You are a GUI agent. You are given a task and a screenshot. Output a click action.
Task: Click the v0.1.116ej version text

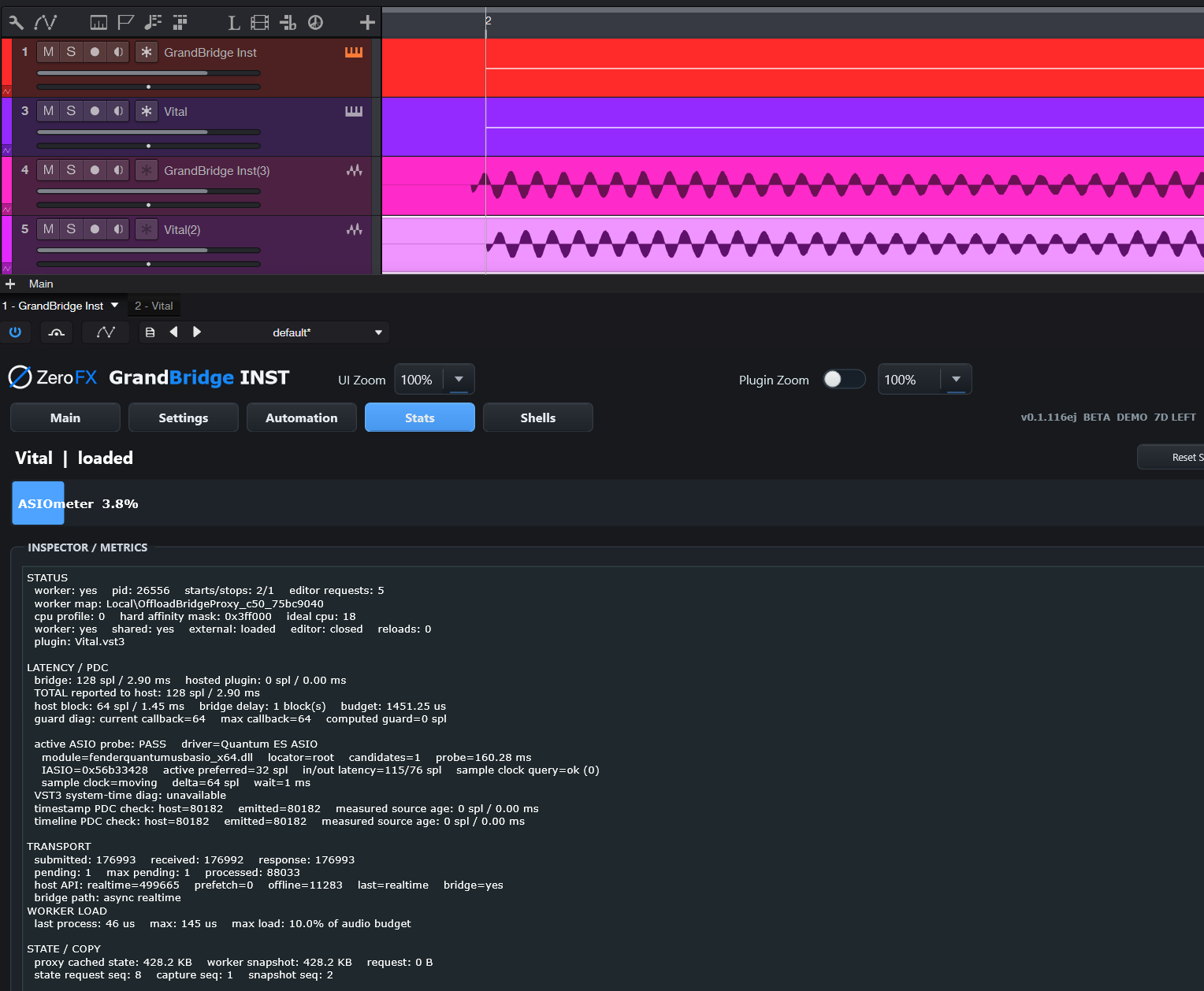[x=1049, y=418]
